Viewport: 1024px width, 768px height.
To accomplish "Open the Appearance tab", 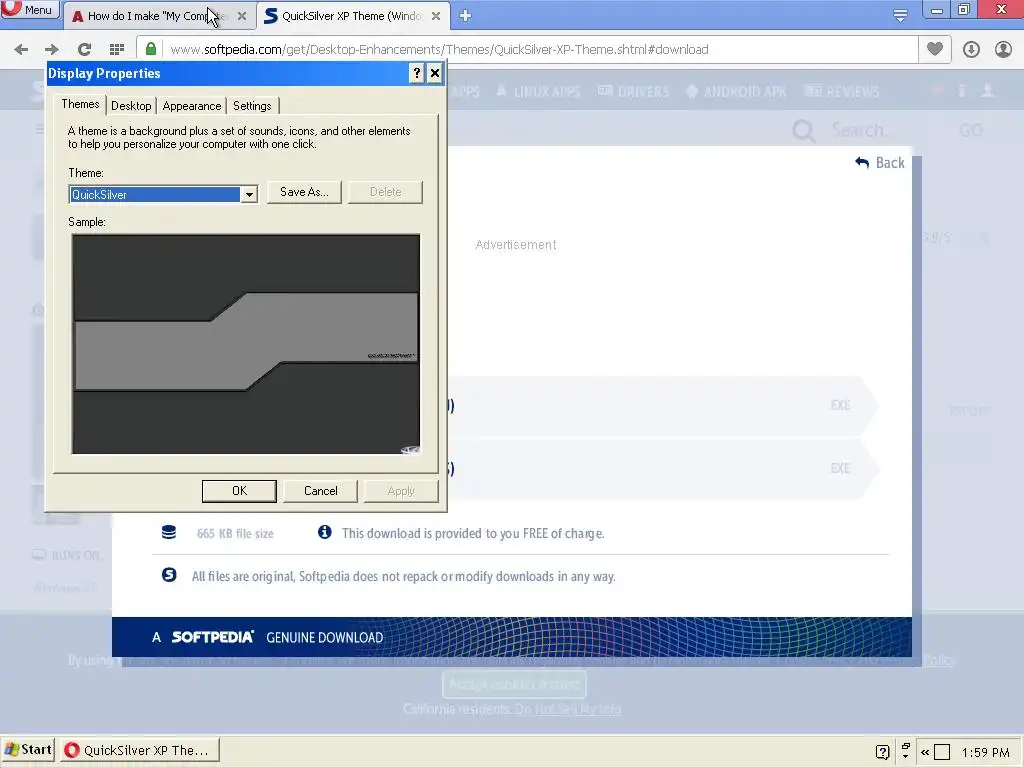I will 191,106.
